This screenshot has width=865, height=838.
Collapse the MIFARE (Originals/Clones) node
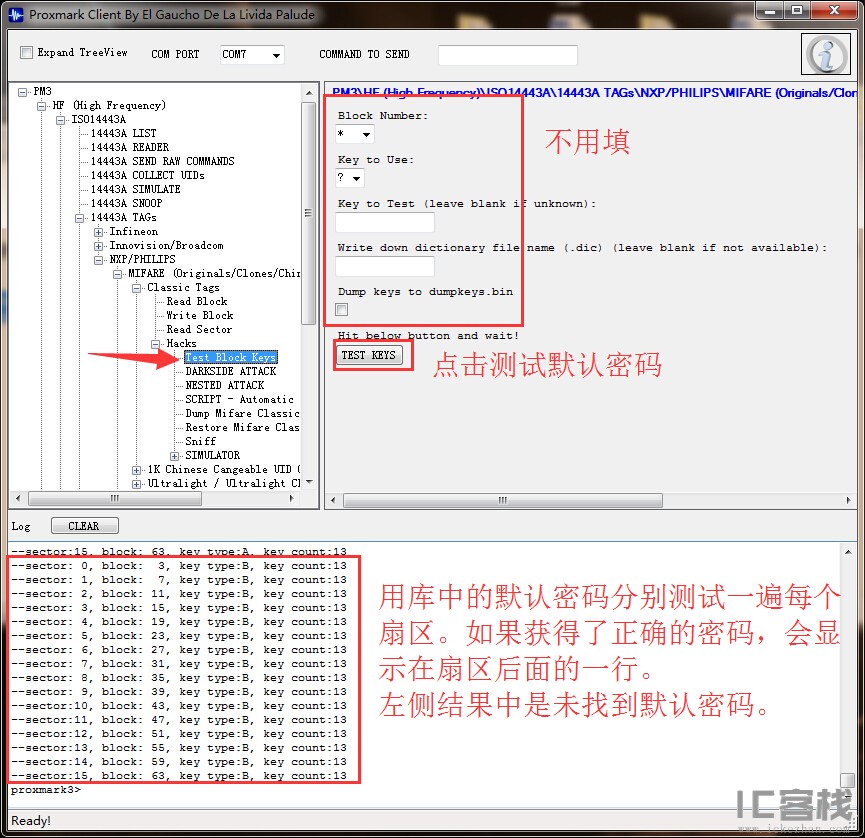[117, 274]
